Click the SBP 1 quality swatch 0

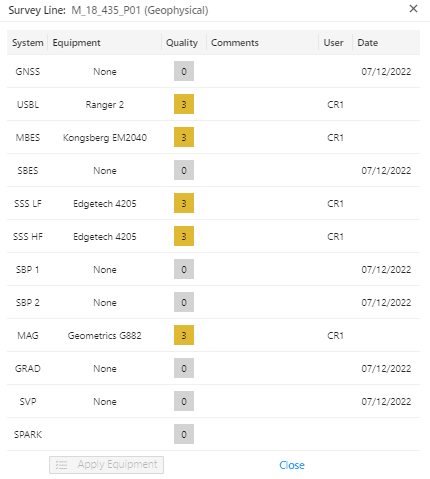184,269
